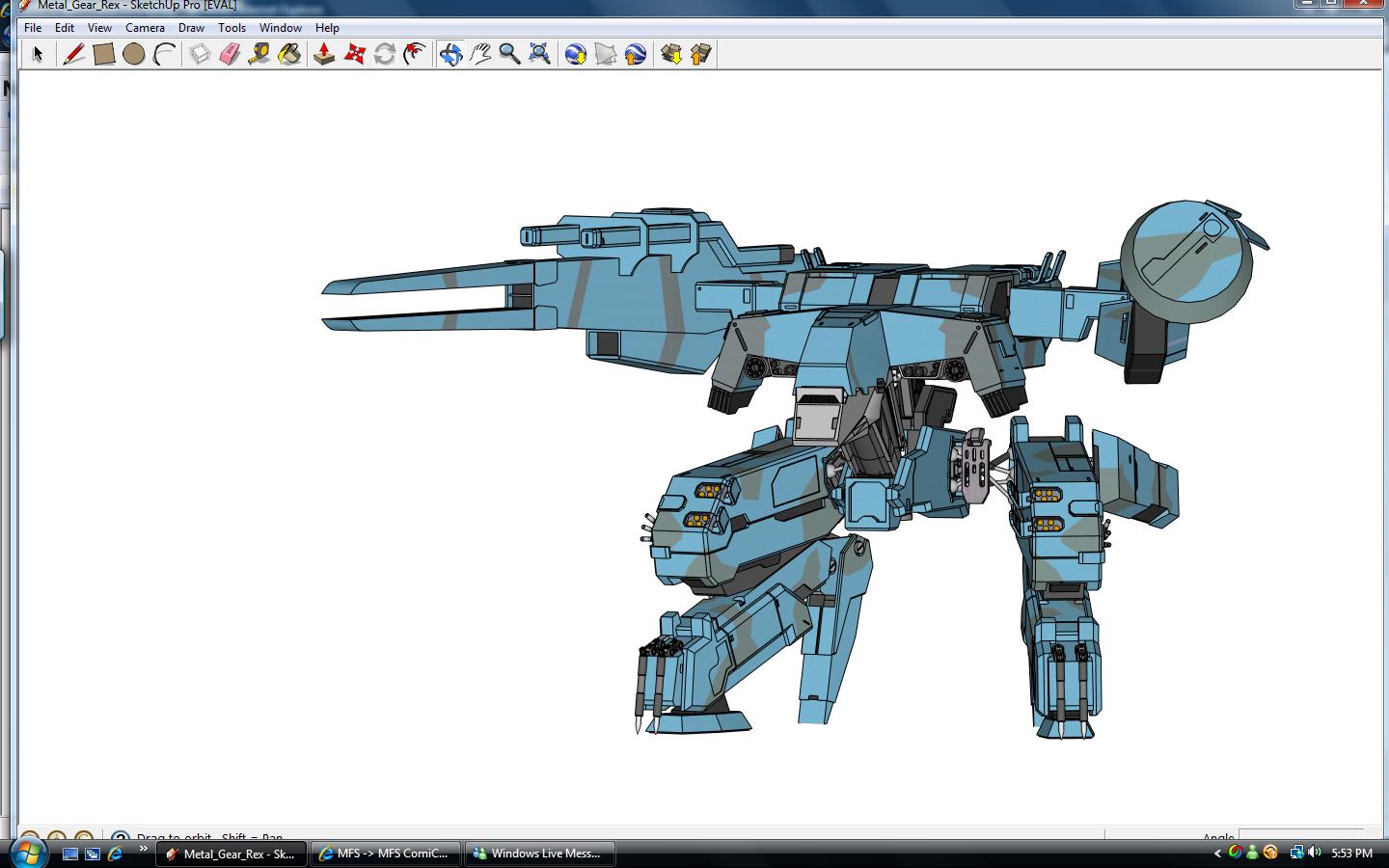Select the Arc tool

click(x=164, y=54)
